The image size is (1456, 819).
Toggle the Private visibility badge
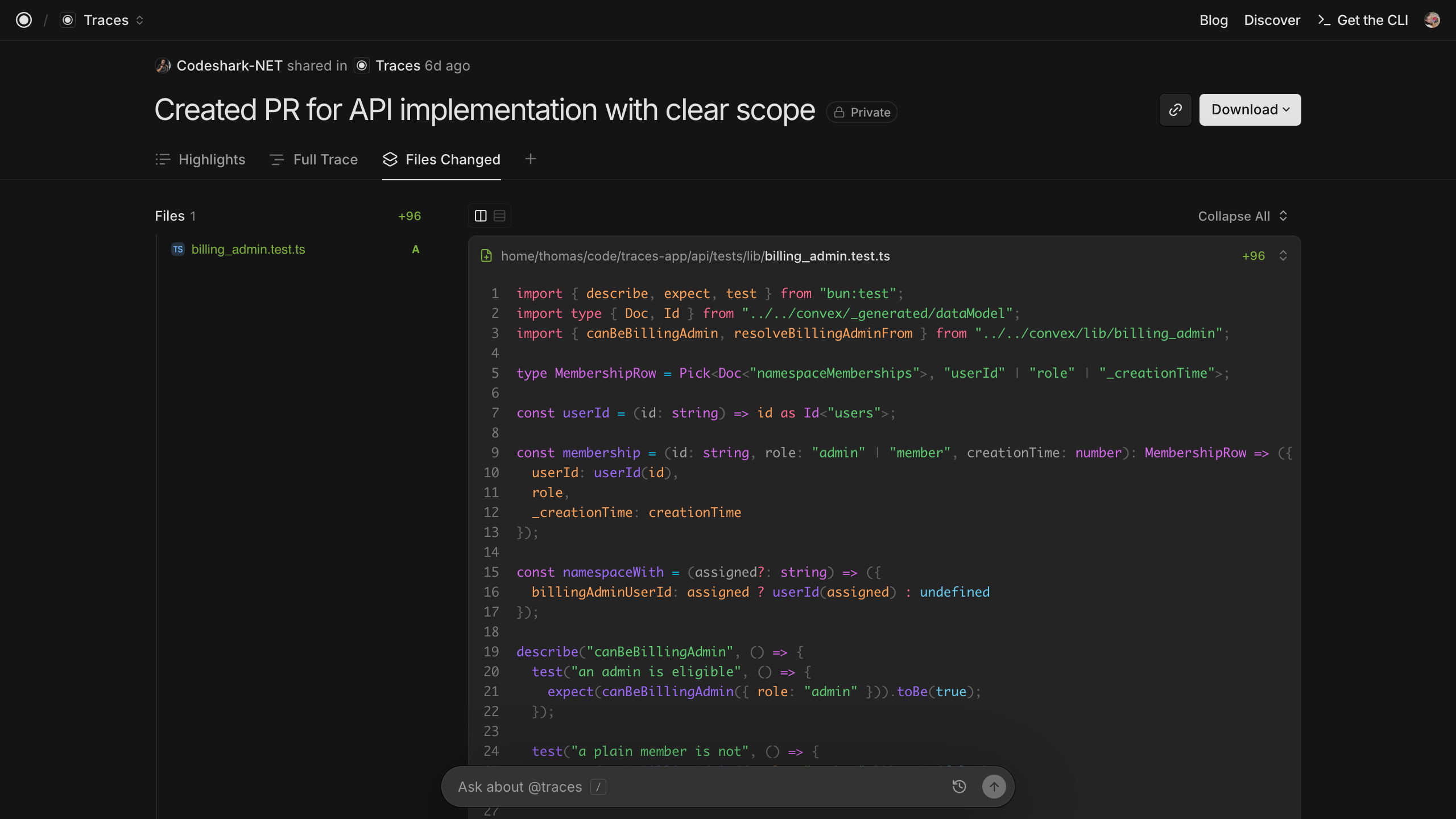click(862, 112)
